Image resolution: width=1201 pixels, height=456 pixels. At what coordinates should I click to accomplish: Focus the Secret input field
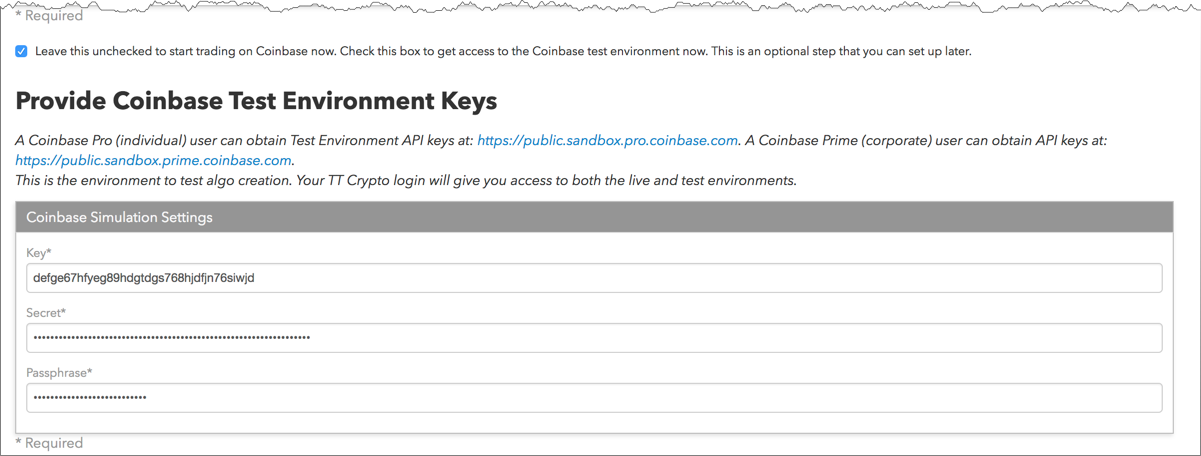point(594,338)
